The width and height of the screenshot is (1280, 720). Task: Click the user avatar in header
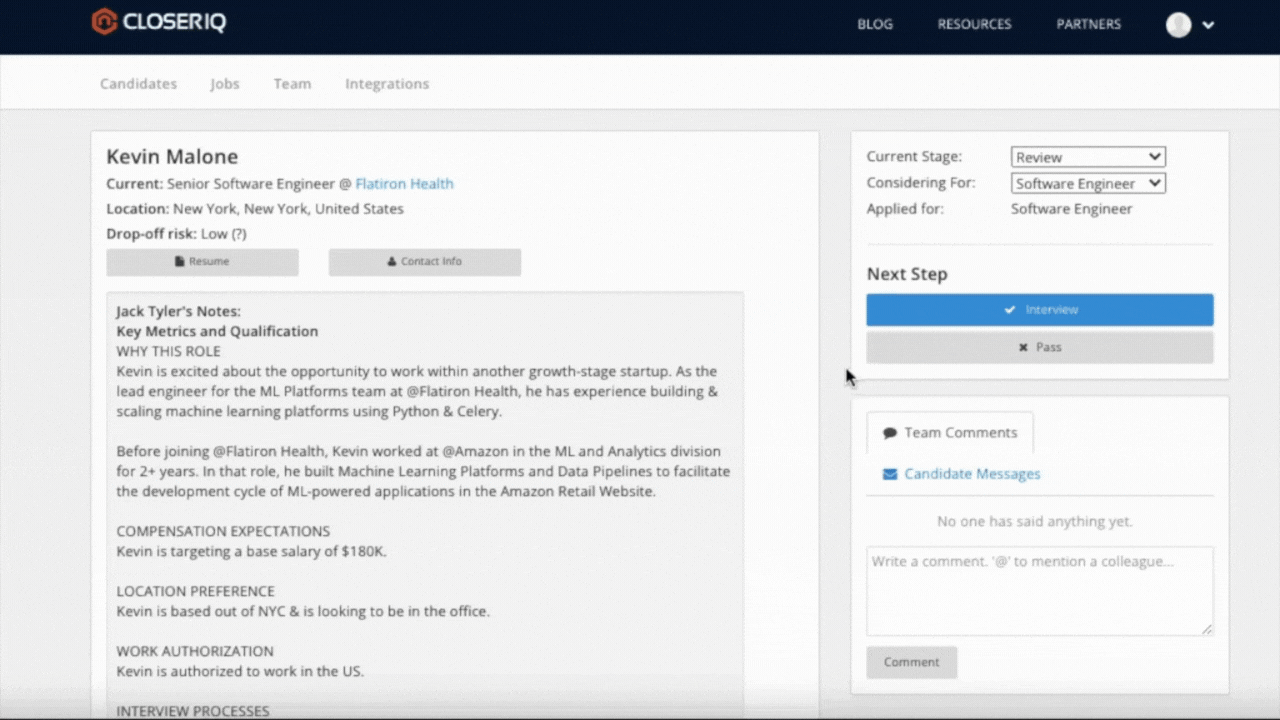click(x=1178, y=25)
